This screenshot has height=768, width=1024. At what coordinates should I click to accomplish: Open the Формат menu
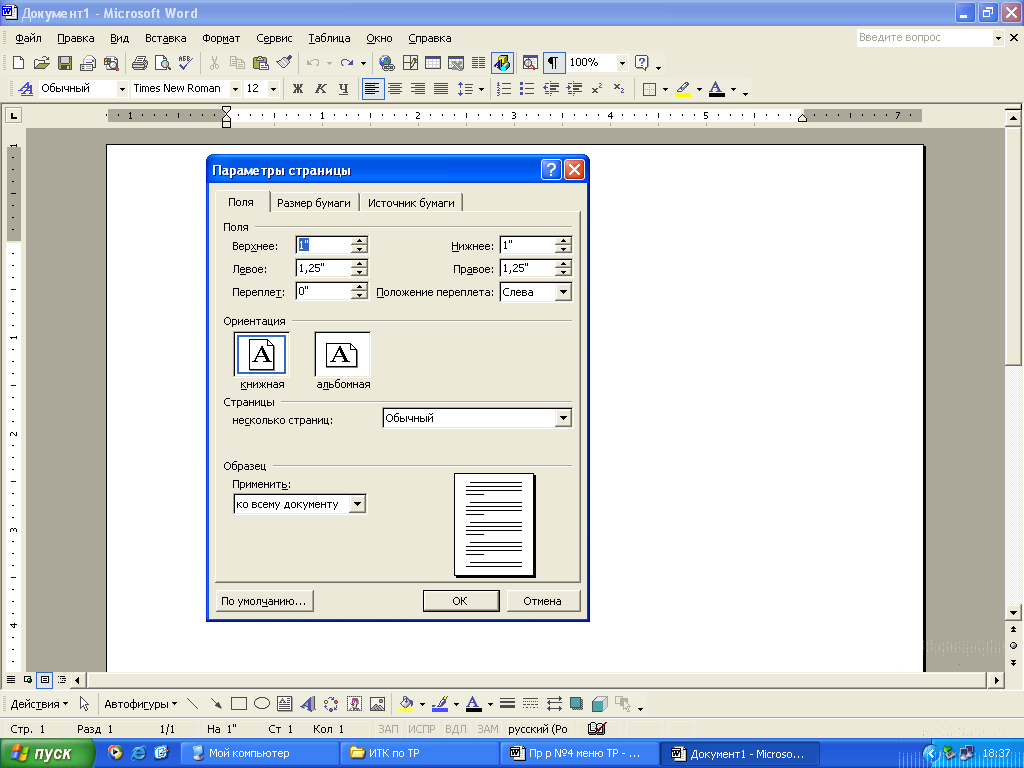(x=221, y=39)
